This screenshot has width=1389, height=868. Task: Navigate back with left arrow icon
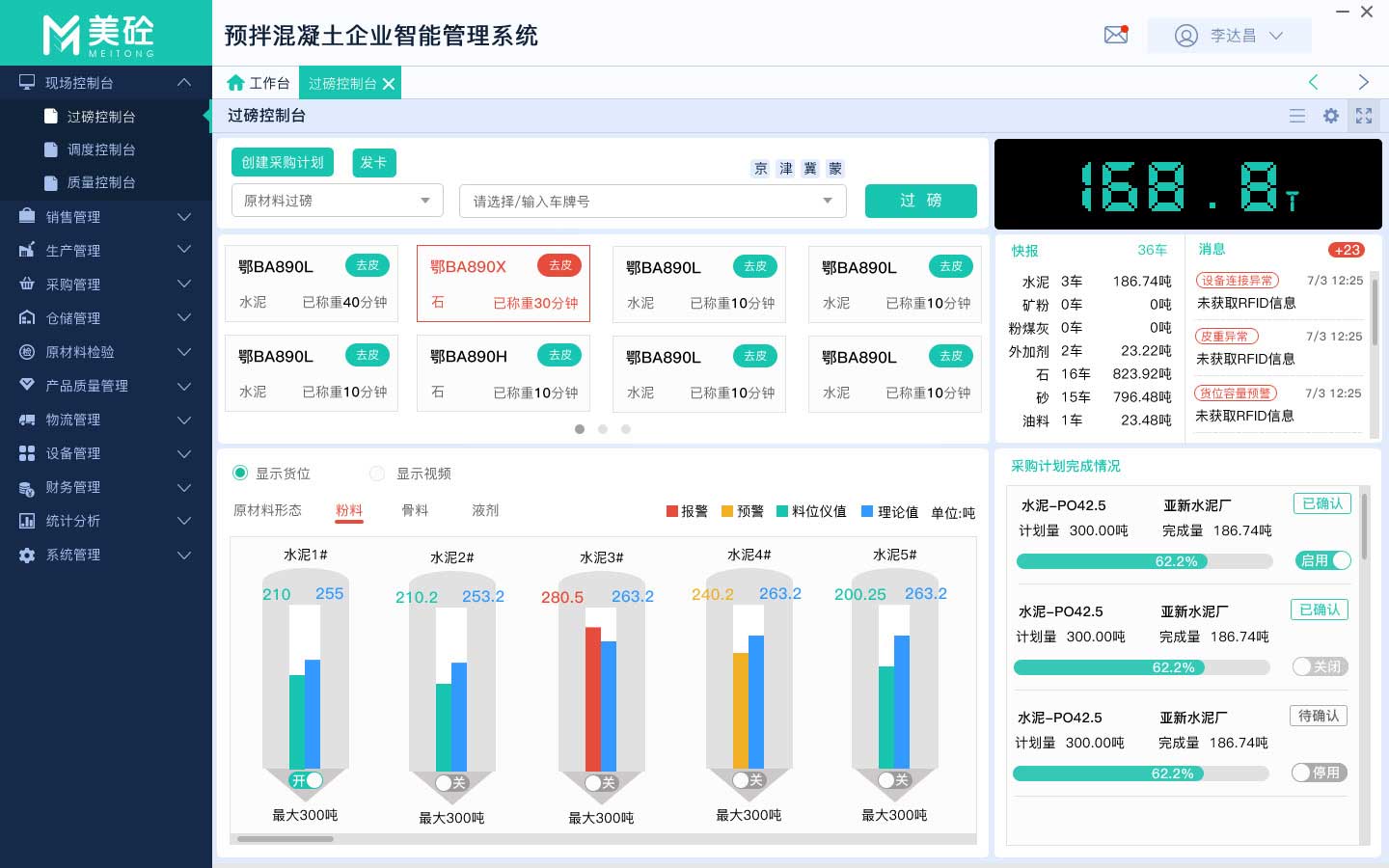[x=1313, y=83]
